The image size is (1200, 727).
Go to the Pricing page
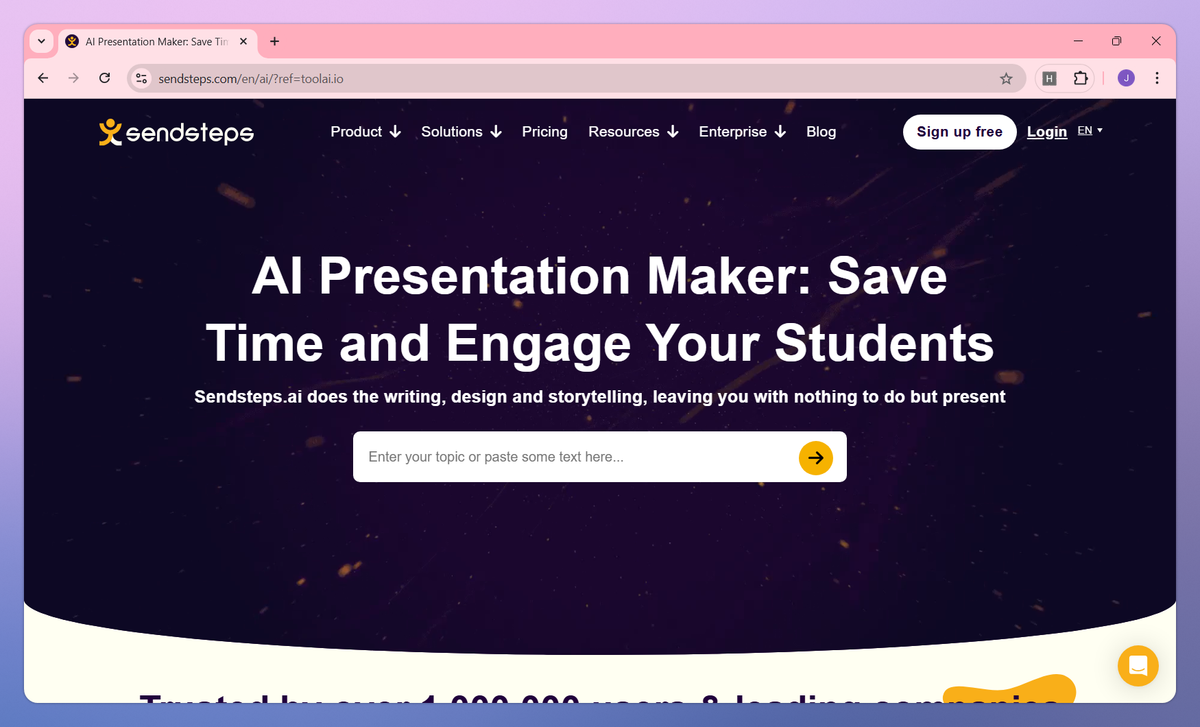pos(545,132)
